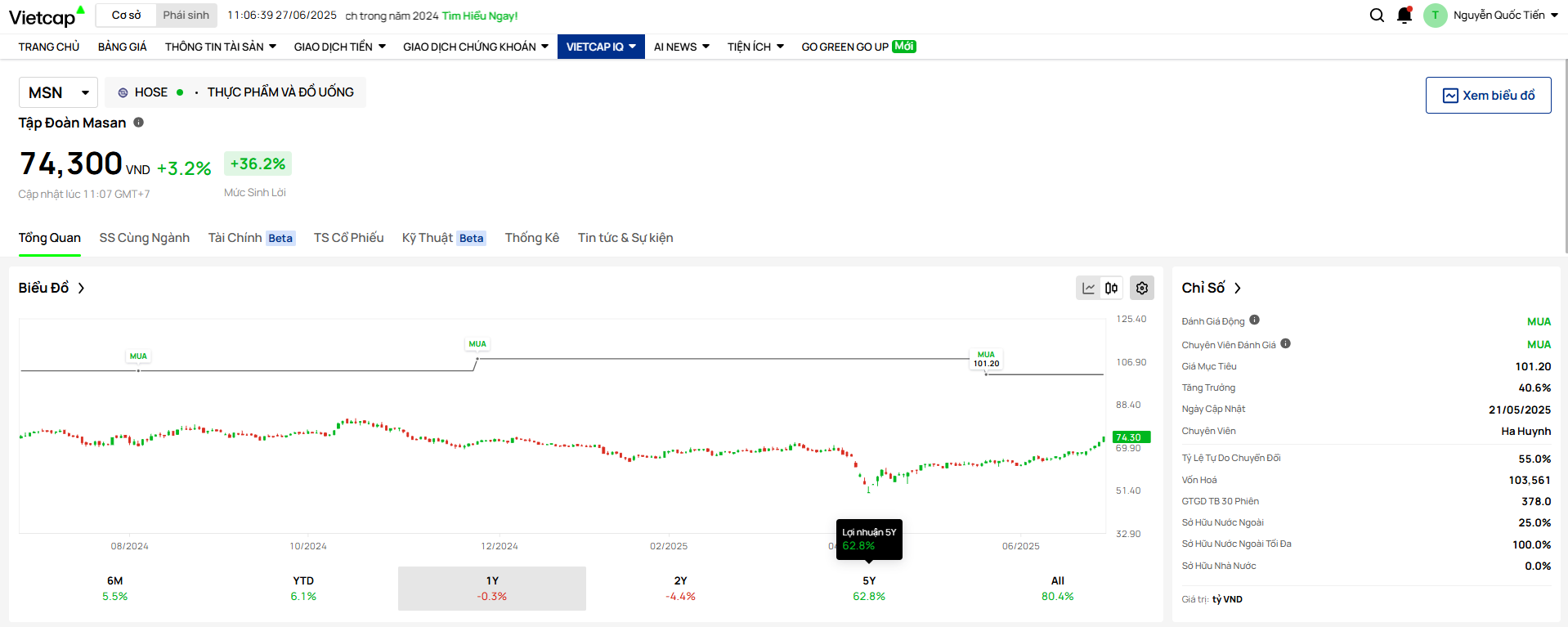This screenshot has width=1568, height=627.
Task: Expand the Tiện ích menu
Action: click(x=755, y=47)
